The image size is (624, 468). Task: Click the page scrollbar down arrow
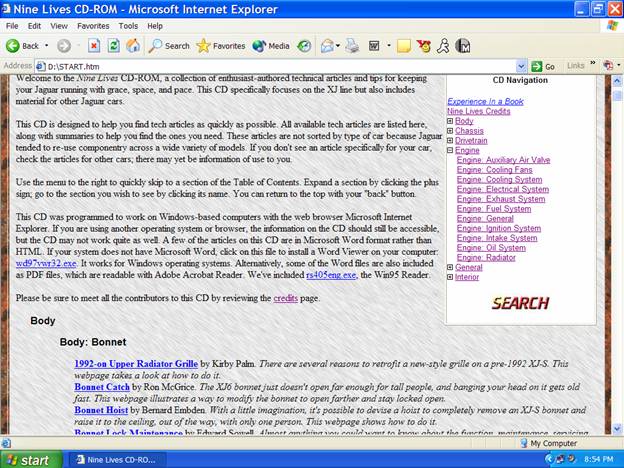pos(617,429)
